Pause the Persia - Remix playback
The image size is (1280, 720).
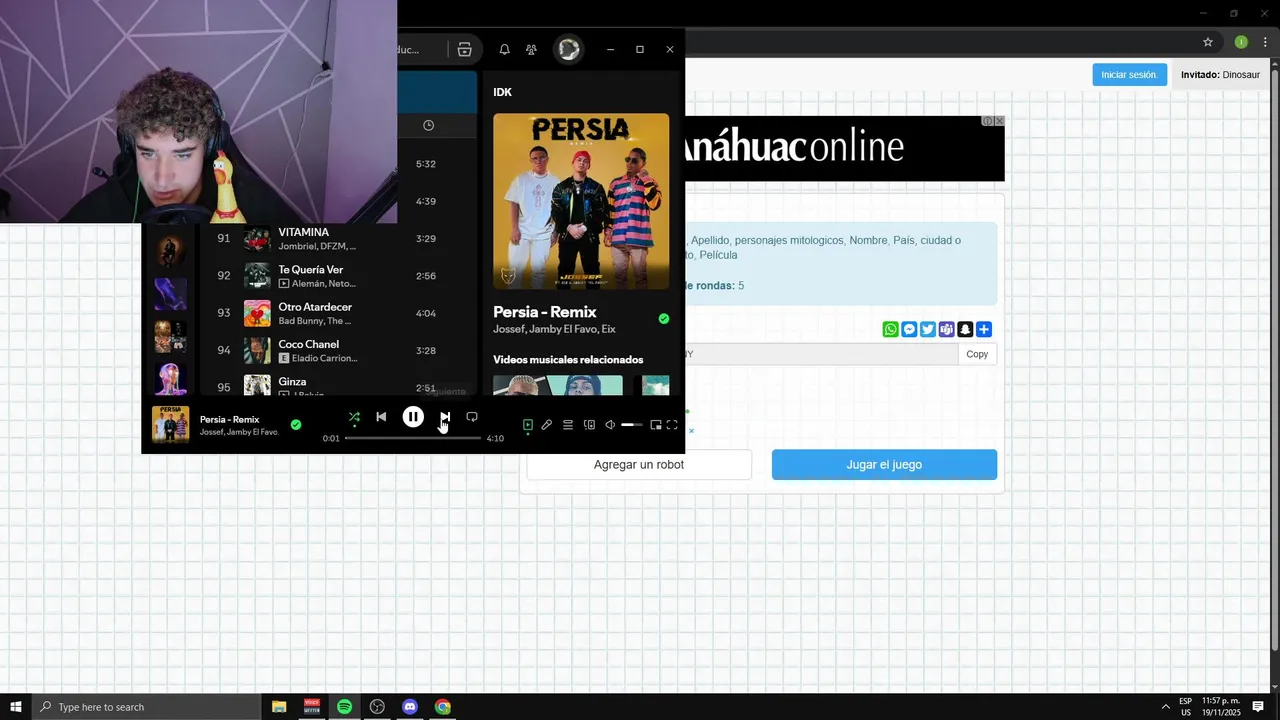413,417
